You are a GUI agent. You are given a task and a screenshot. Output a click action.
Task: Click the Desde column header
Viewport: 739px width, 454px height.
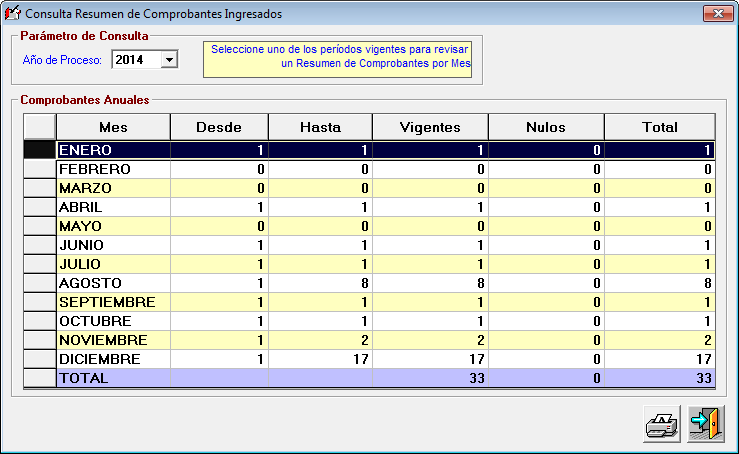pos(219,127)
